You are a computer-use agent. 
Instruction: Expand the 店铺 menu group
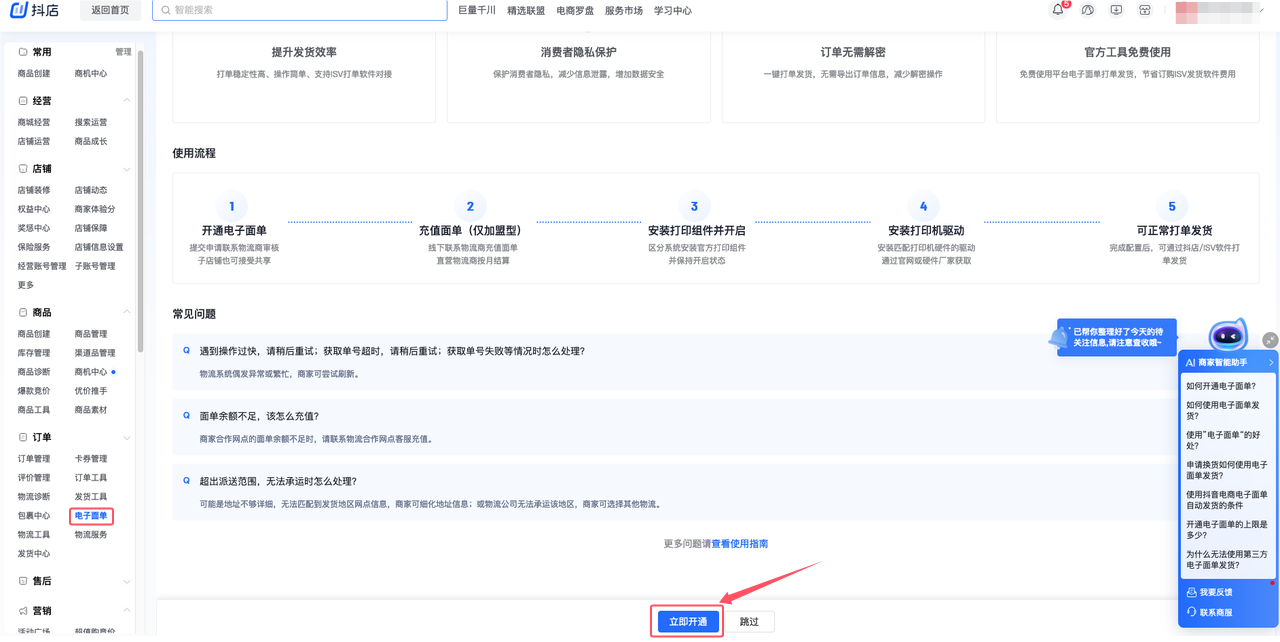tap(127, 169)
